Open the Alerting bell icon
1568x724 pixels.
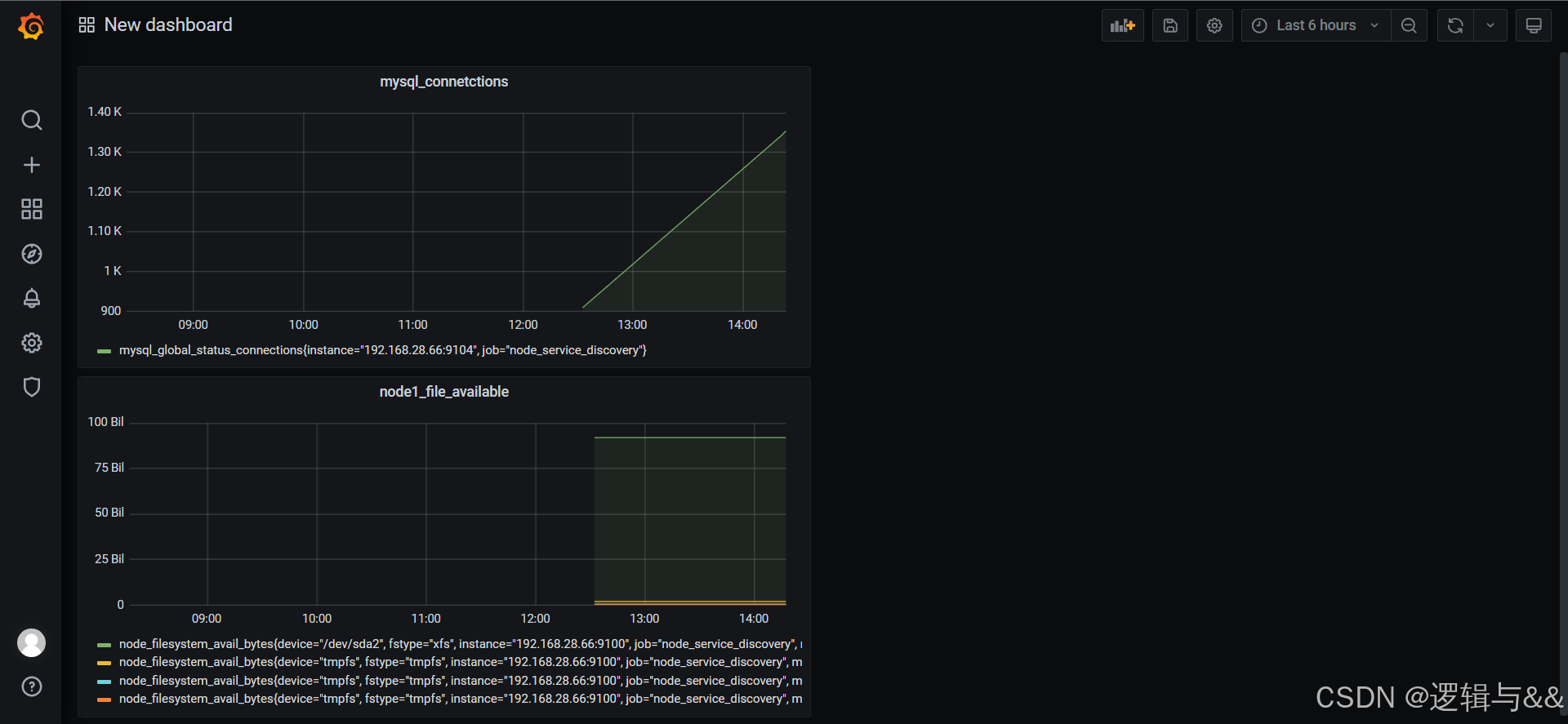tap(31, 298)
